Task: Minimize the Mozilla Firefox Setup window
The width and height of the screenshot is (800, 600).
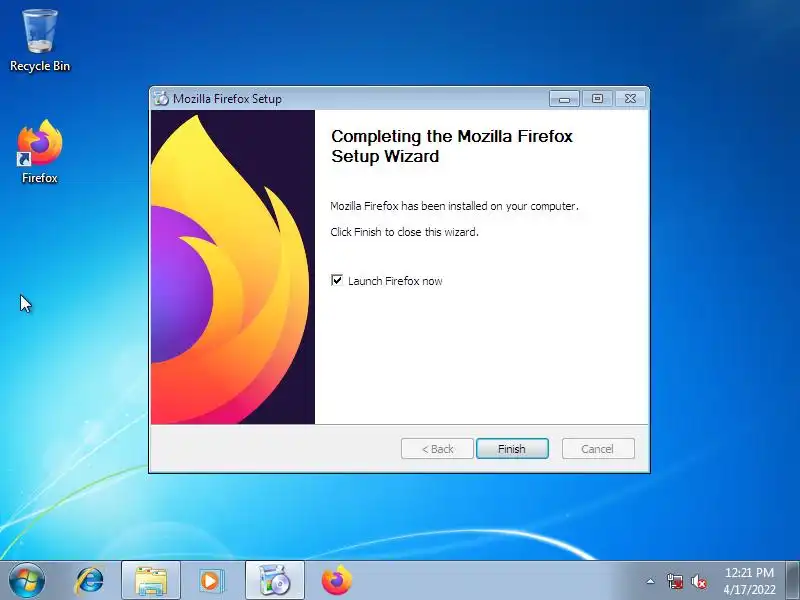Action: 564,98
